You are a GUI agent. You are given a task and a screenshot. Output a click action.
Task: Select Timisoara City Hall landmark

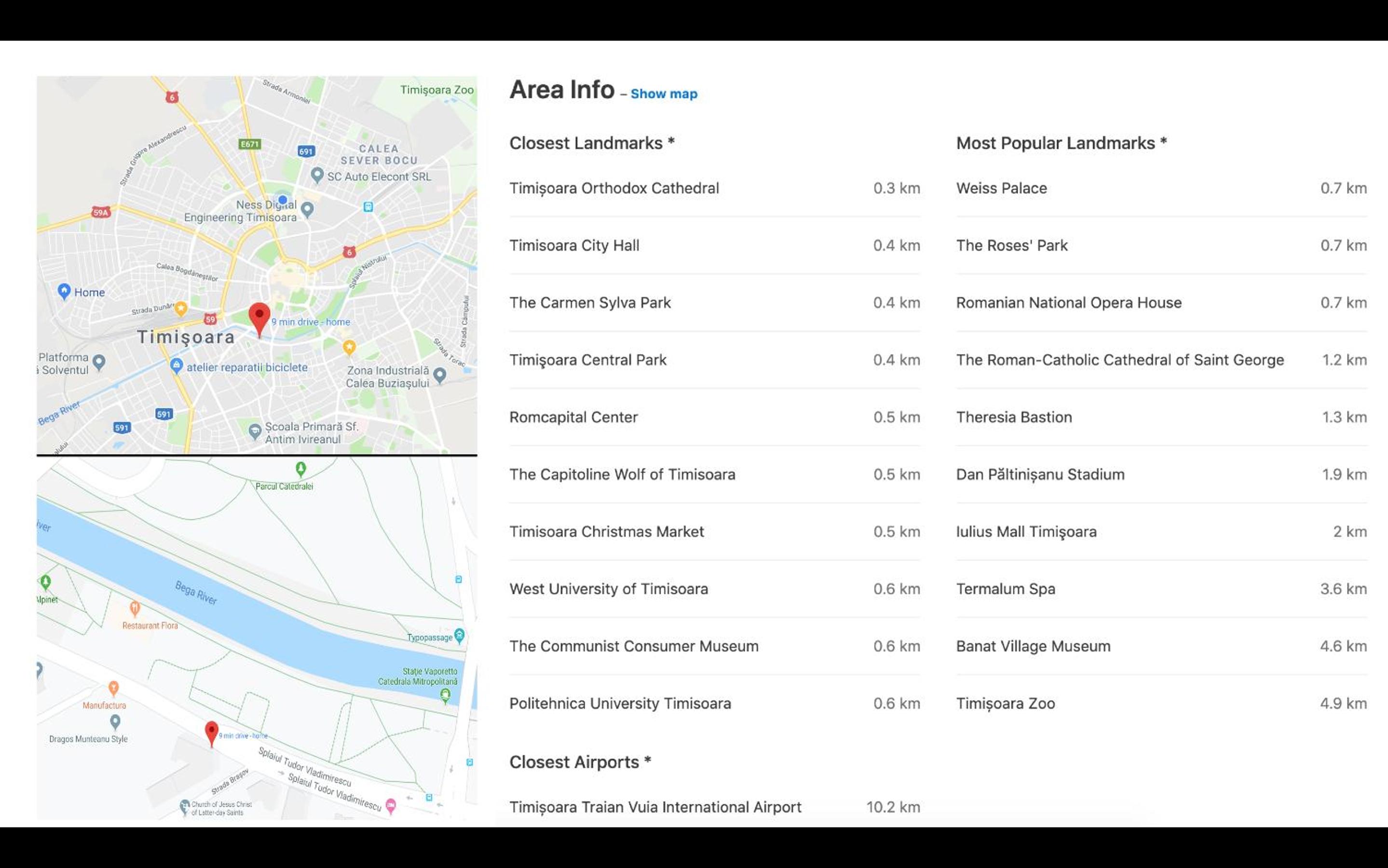[715, 246]
